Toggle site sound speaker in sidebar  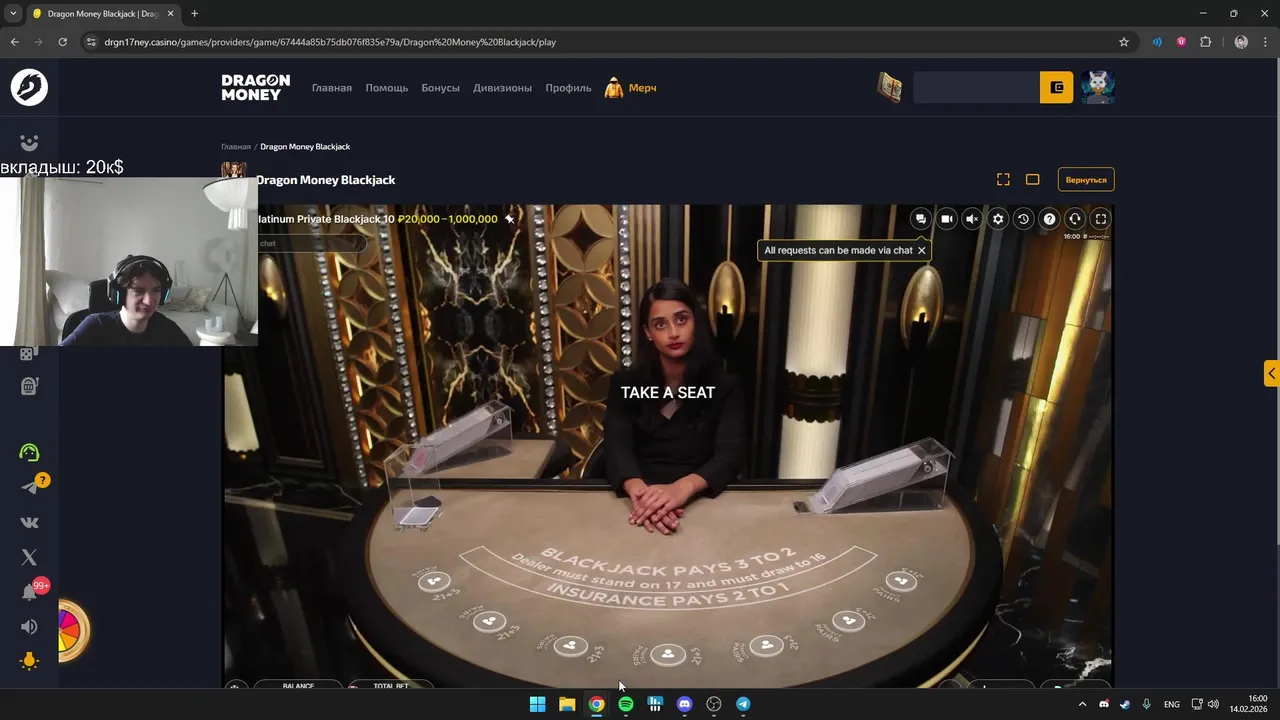point(29,627)
